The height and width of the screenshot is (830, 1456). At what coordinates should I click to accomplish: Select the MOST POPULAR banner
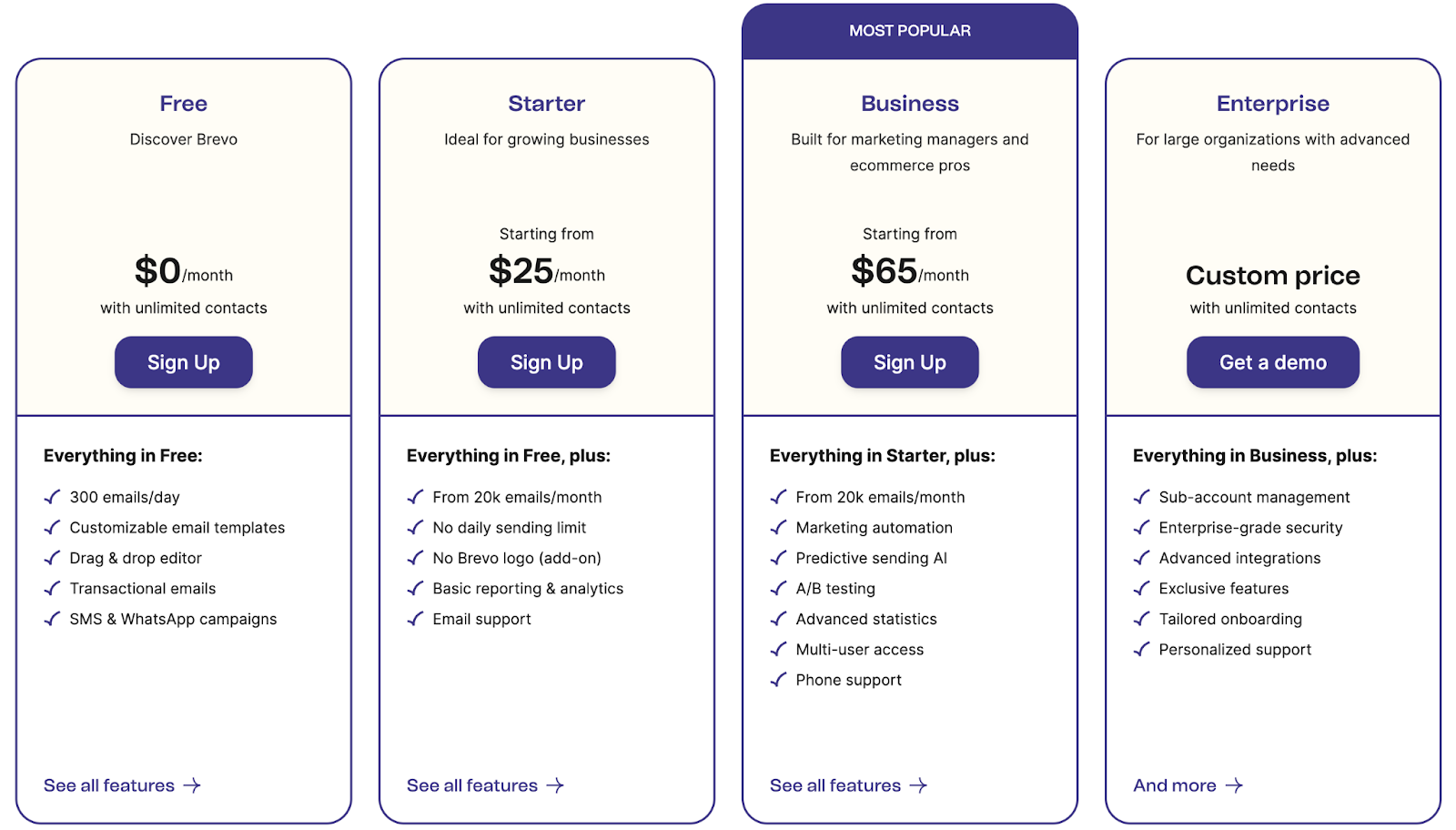910,31
